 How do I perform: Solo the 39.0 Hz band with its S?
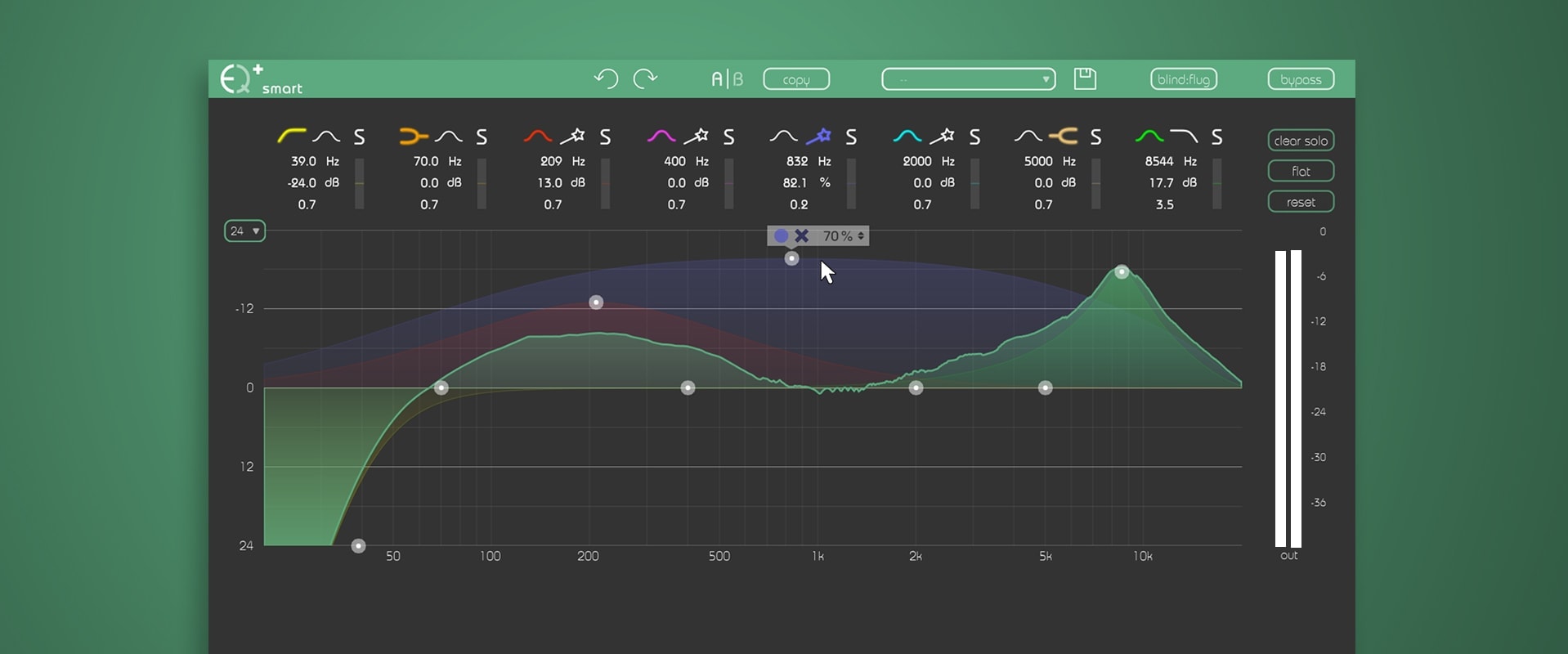click(359, 137)
